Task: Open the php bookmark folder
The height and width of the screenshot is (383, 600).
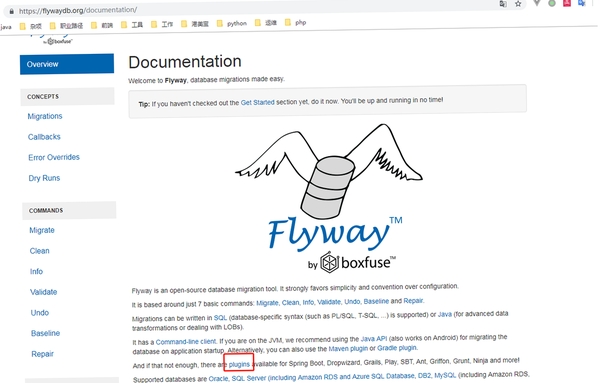Action: [x=296, y=23]
